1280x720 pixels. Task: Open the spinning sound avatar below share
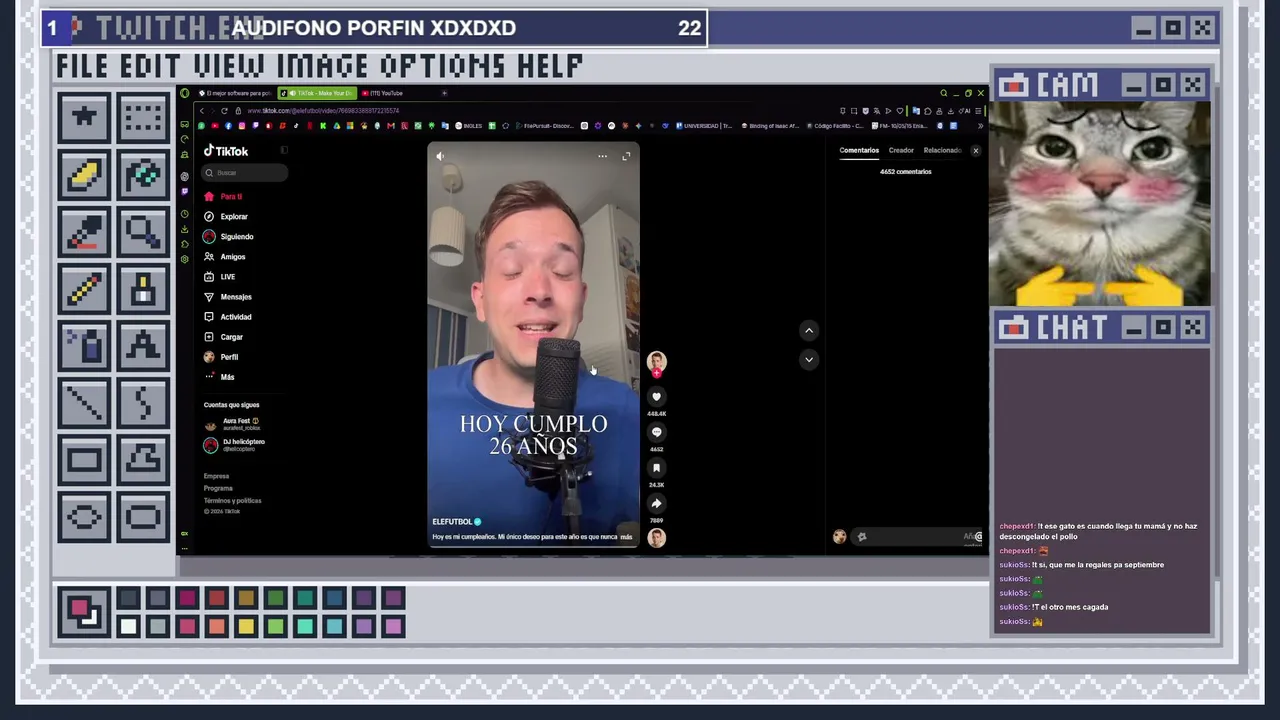pyautogui.click(x=656, y=538)
